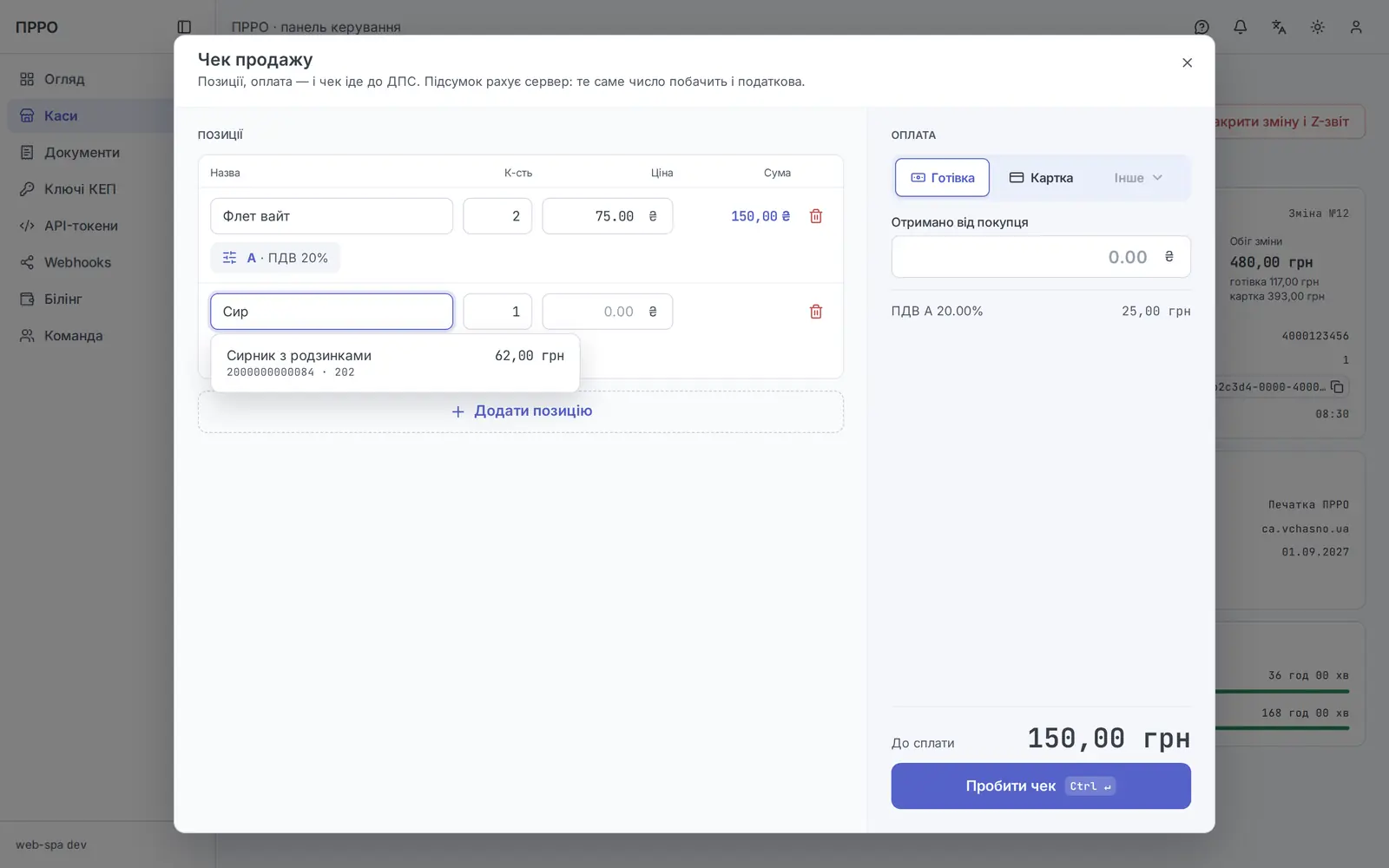
Task: Click quantity field showing 1
Action: [497, 312]
